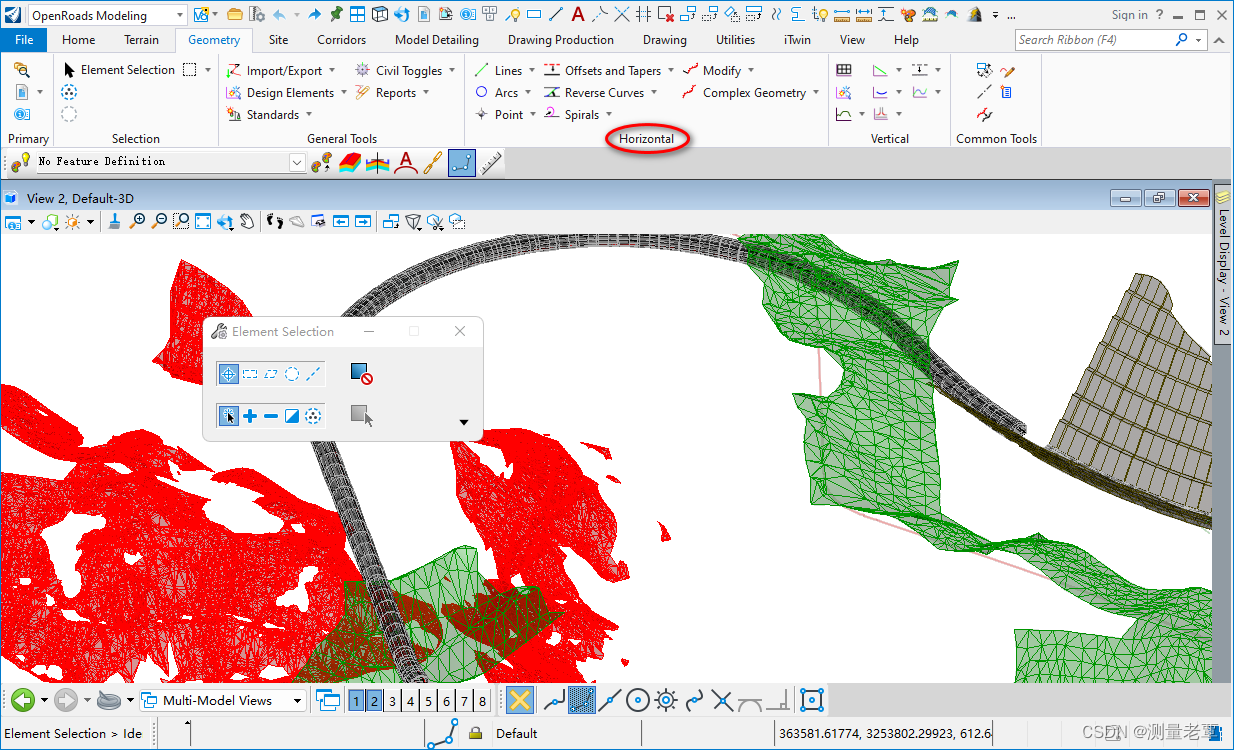This screenshot has height=750, width=1234.
Task: Click the ruler icon in feature toolbar
Action: click(491, 162)
